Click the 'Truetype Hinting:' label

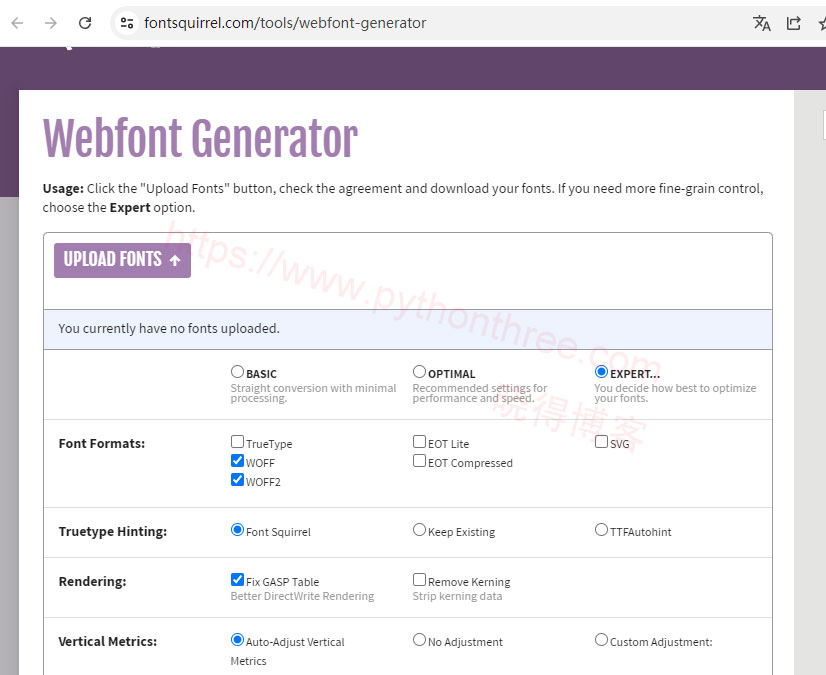pos(113,532)
